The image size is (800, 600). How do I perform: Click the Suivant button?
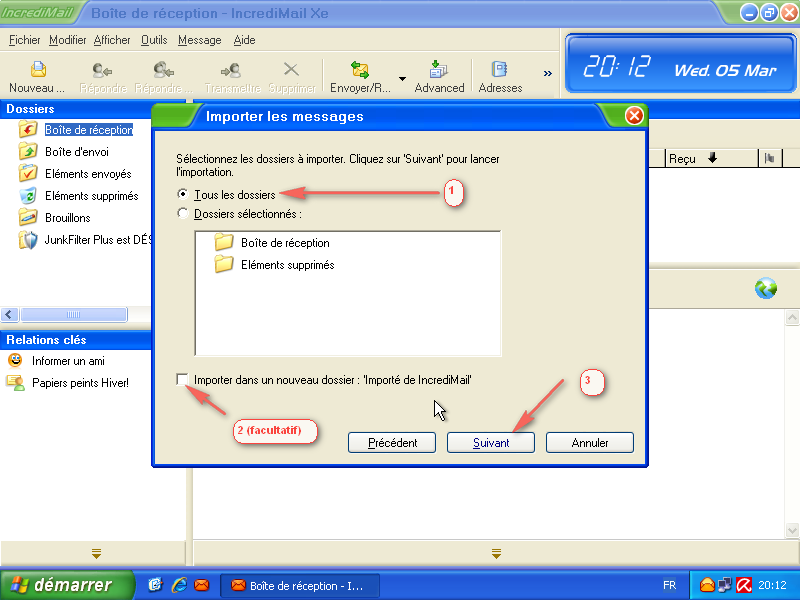[x=491, y=442]
